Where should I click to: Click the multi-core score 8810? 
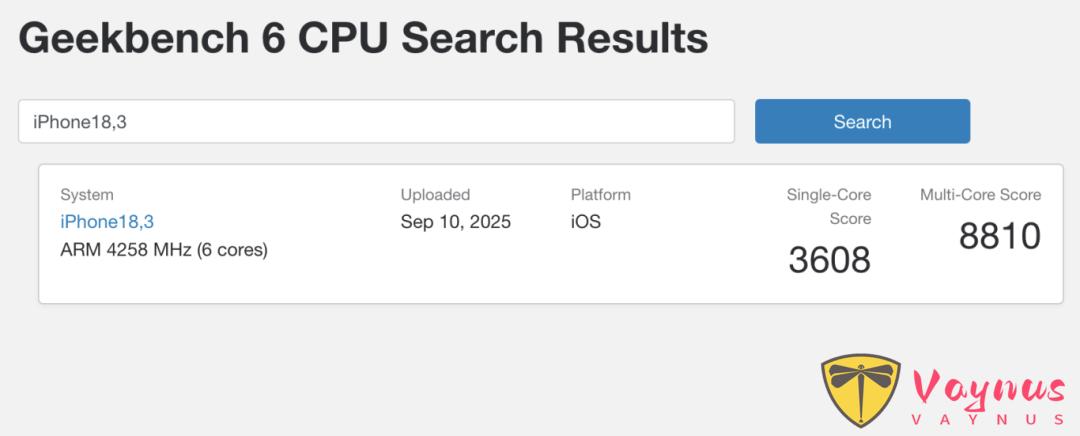pos(999,236)
